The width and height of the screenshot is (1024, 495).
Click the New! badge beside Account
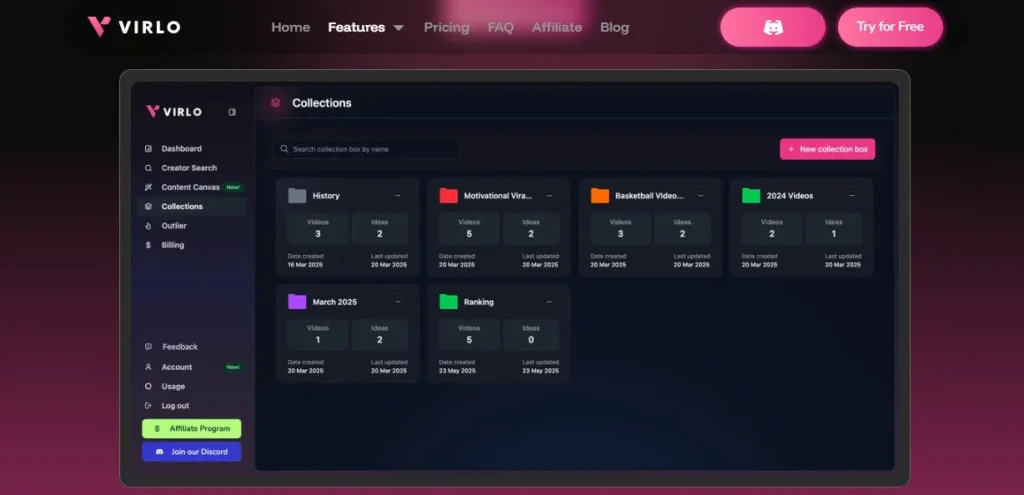pos(233,367)
